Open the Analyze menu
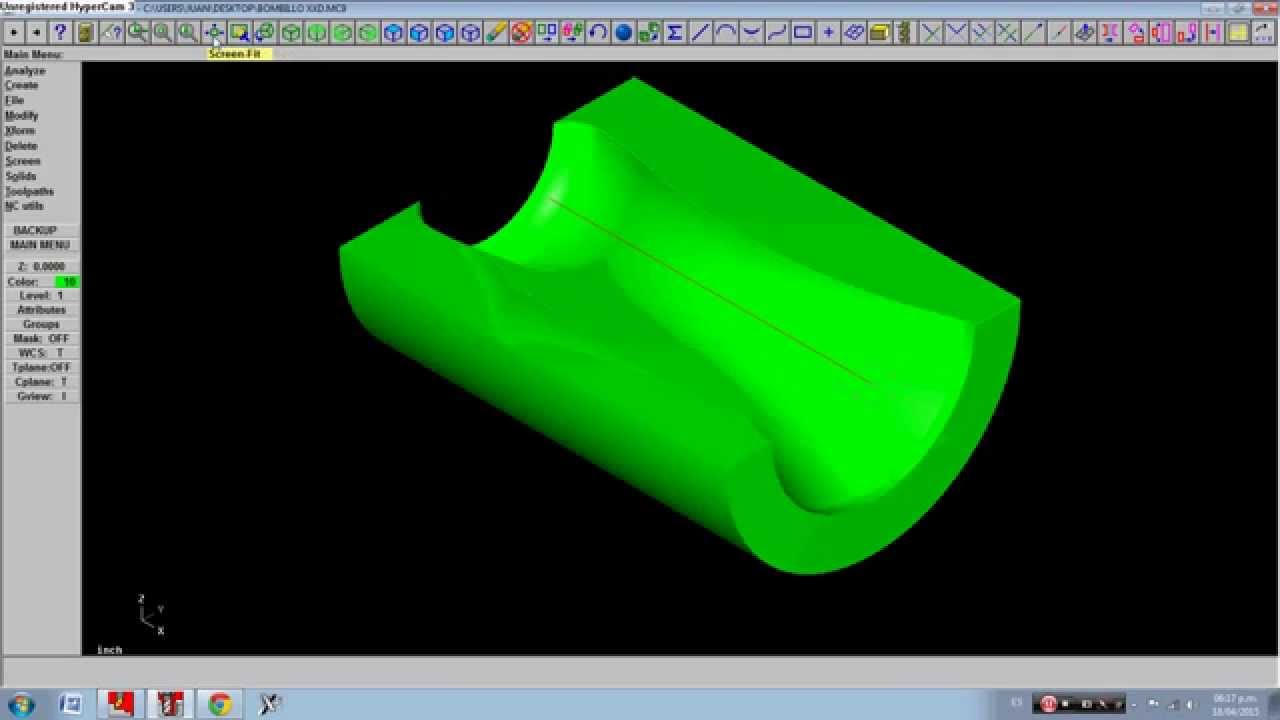 25,71
